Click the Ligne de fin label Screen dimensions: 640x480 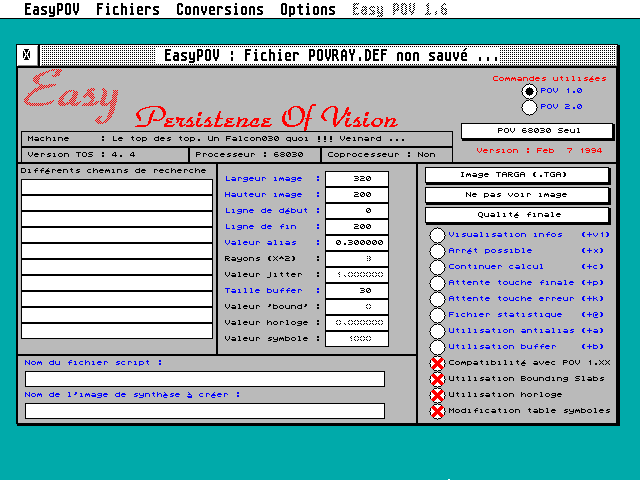pos(260,227)
